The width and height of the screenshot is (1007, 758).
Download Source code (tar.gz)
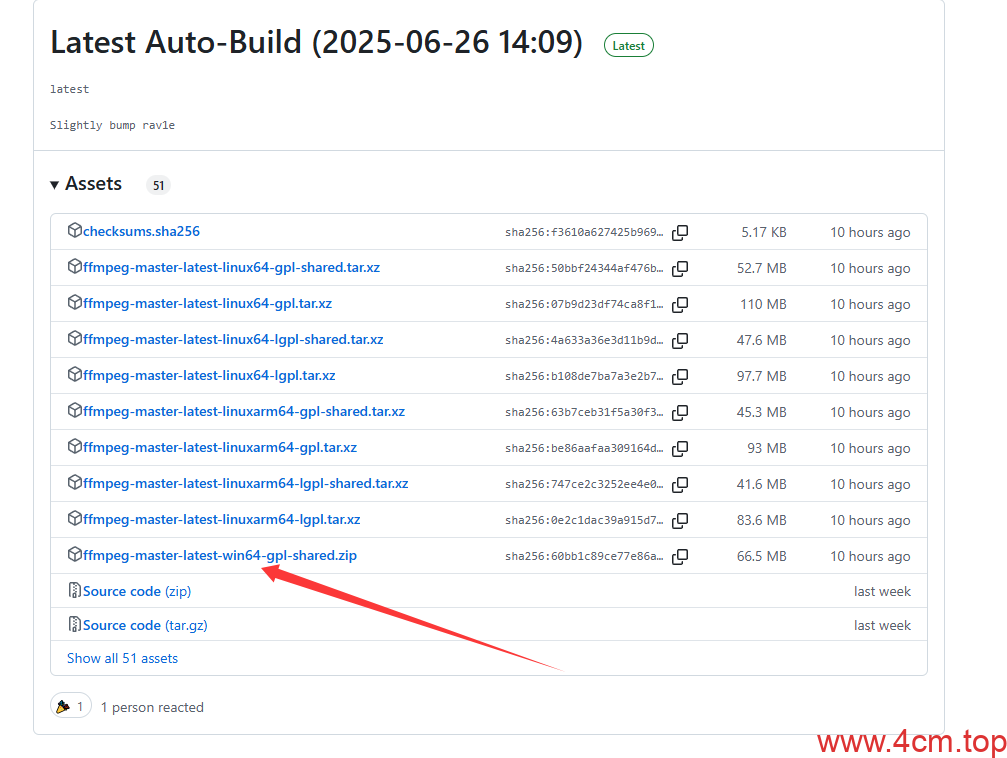coord(145,625)
